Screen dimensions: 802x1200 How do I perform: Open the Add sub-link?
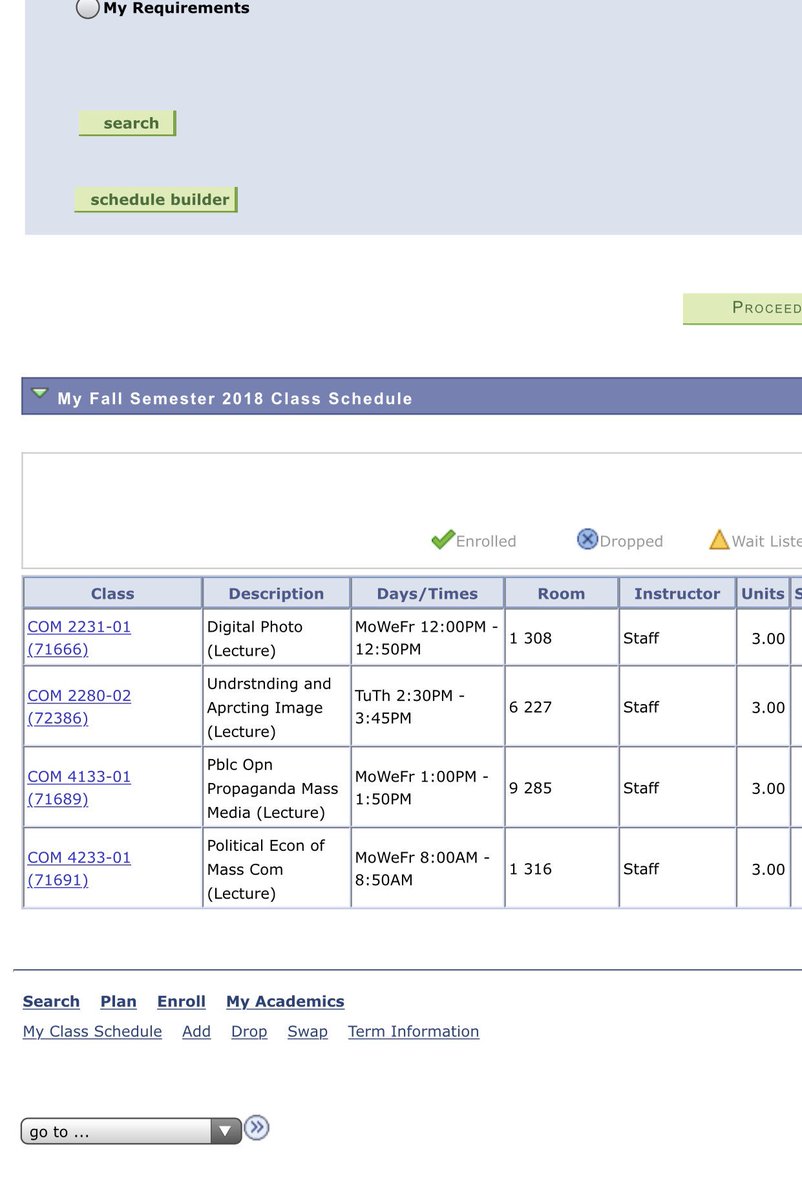pos(196,1031)
